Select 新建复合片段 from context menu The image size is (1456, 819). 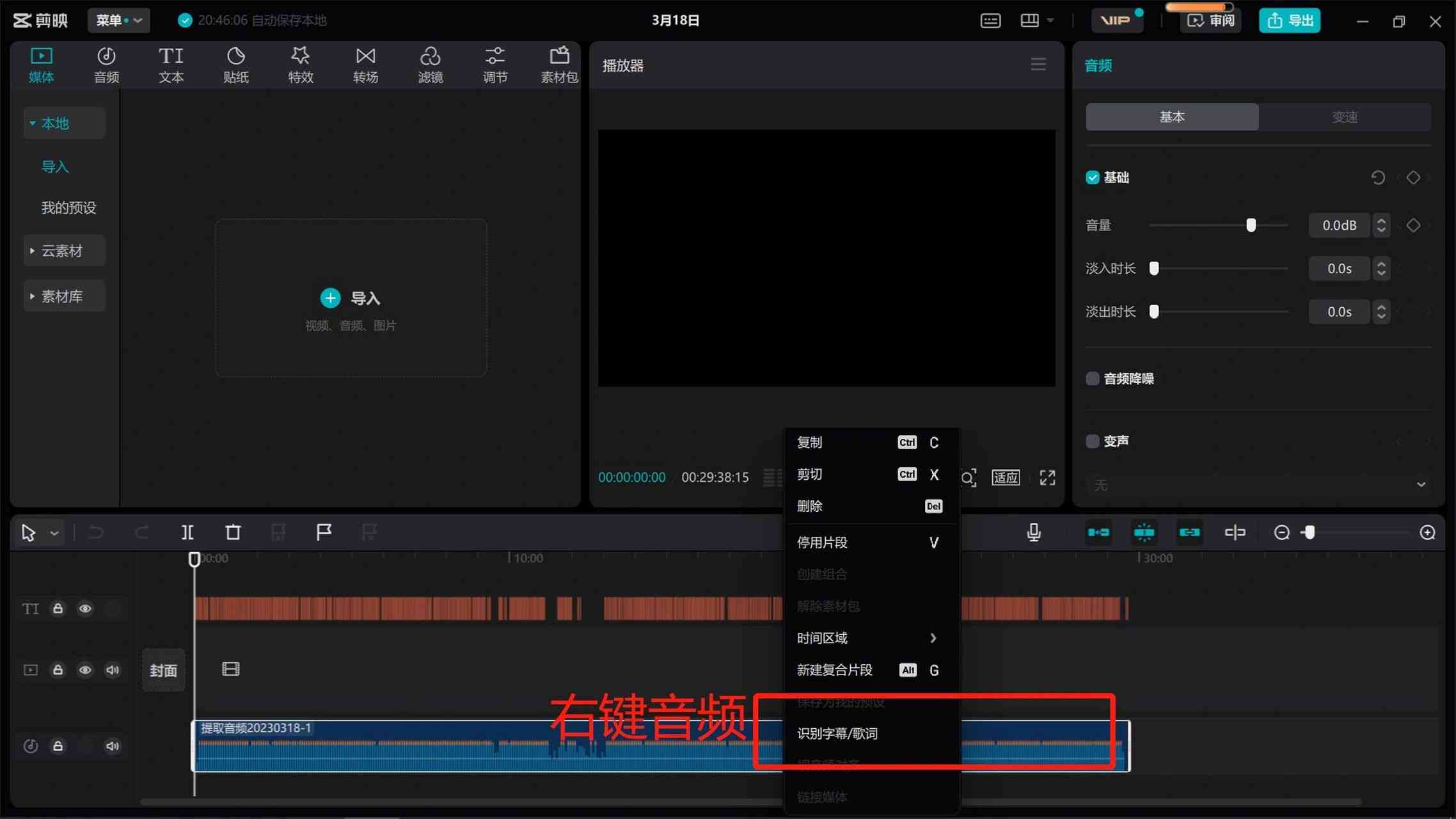click(834, 670)
